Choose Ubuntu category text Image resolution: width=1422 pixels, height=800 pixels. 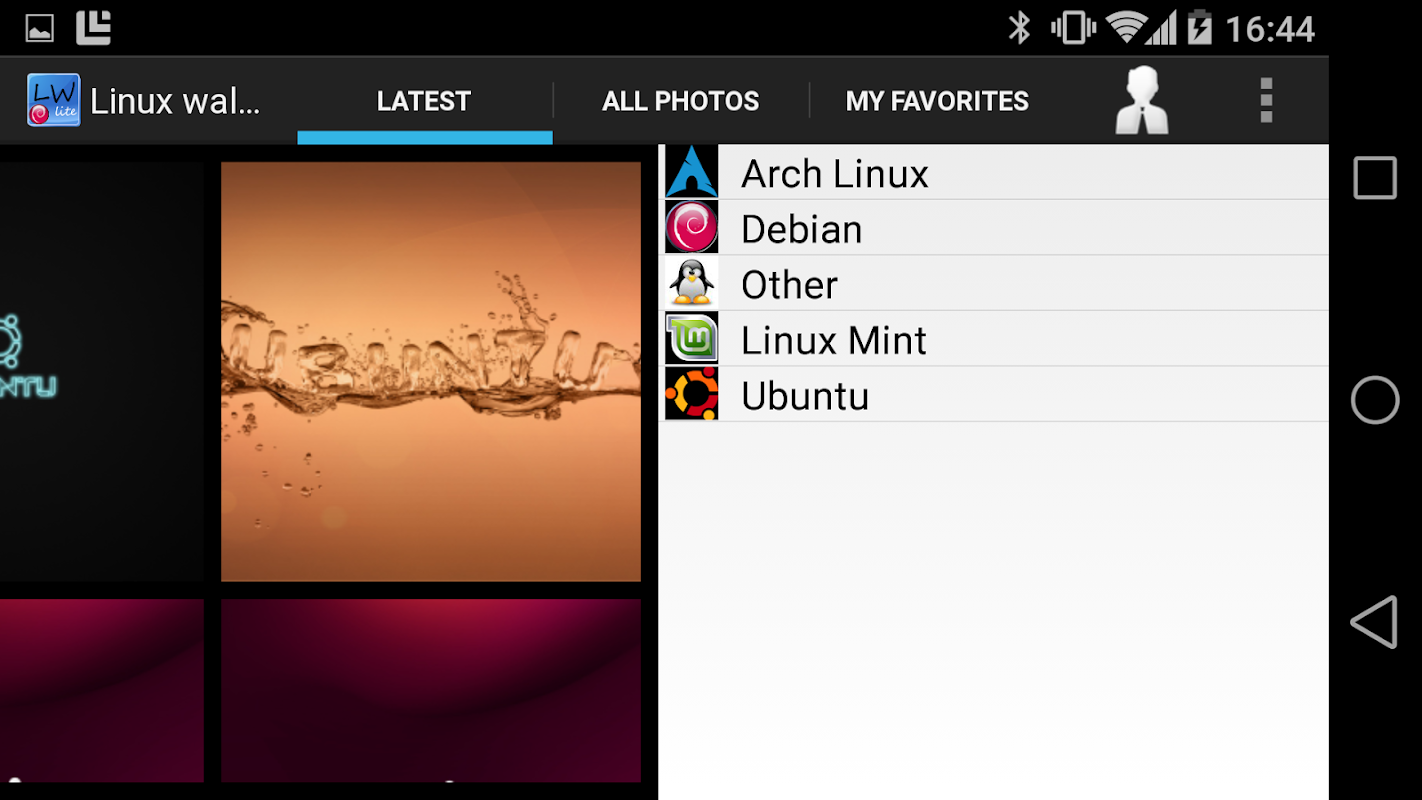click(x=805, y=396)
